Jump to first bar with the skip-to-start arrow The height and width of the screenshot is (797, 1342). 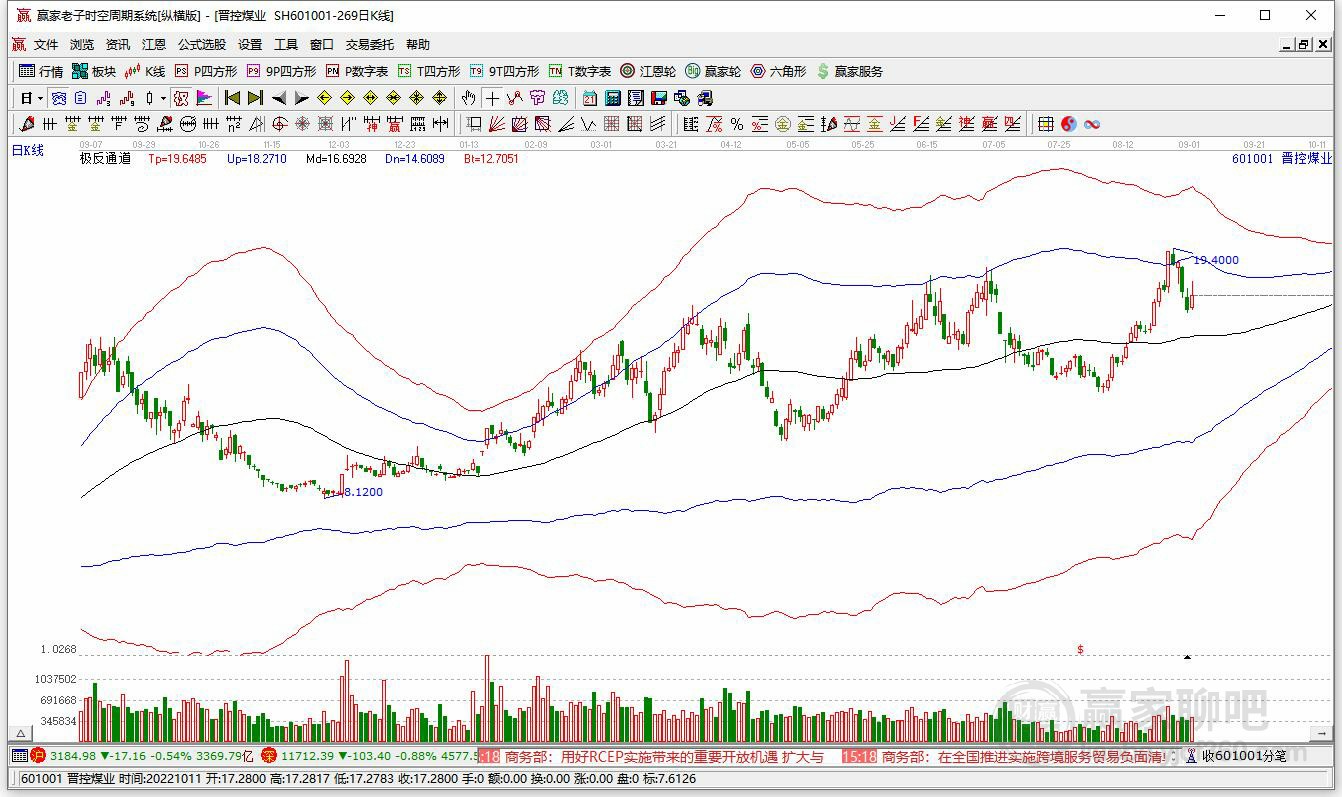tap(232, 98)
